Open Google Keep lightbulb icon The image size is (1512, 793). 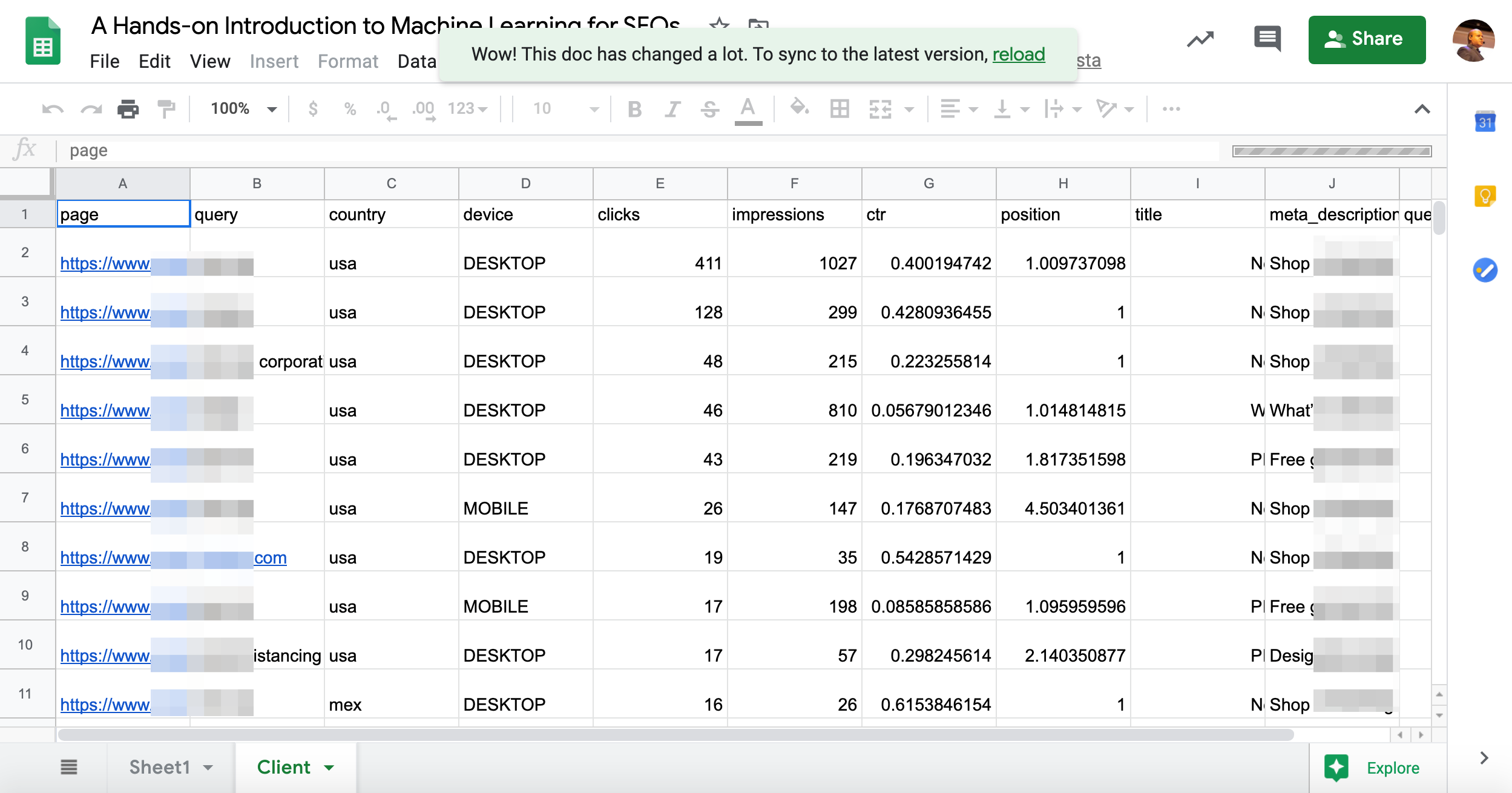point(1485,196)
